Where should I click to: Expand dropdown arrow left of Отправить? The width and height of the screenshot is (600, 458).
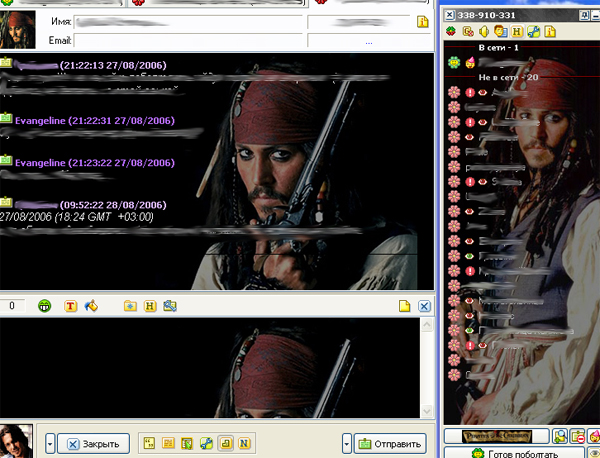(346, 444)
